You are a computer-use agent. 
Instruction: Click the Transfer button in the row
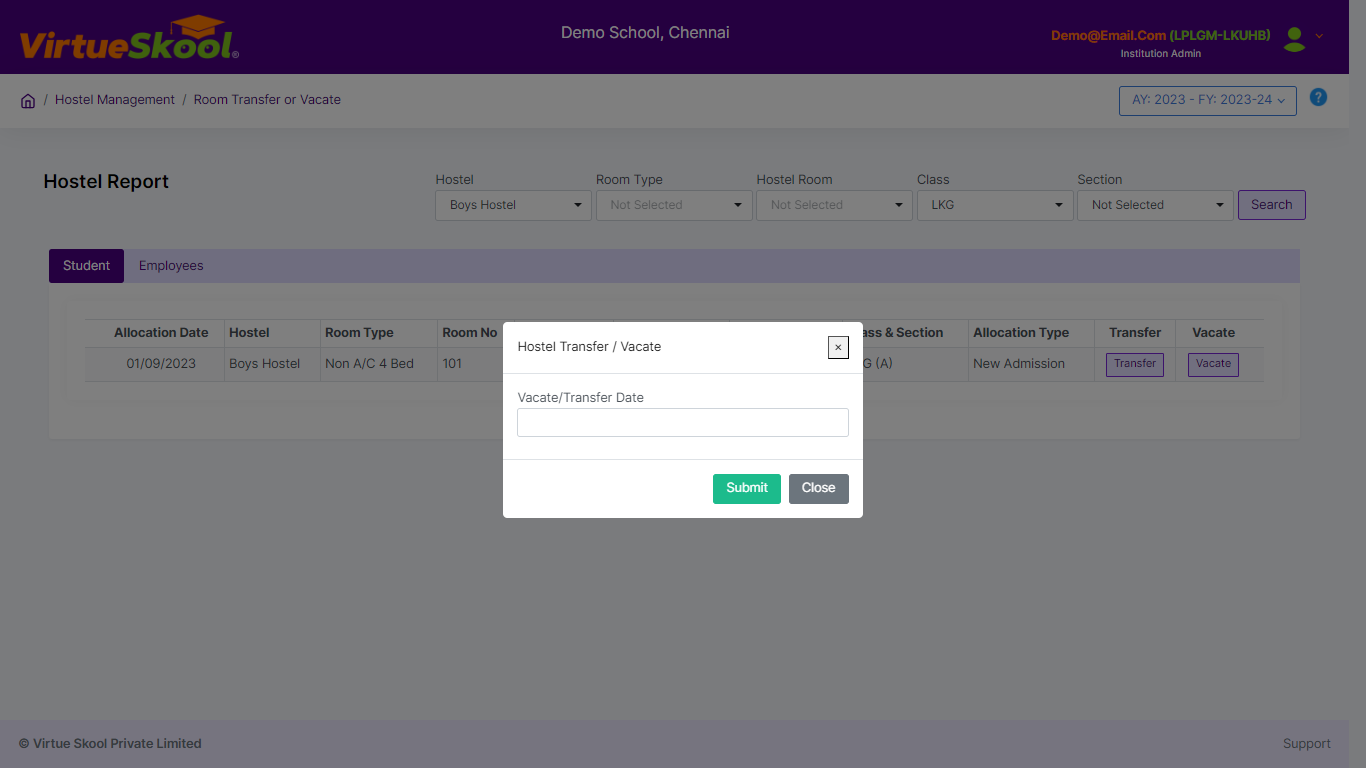1135,364
